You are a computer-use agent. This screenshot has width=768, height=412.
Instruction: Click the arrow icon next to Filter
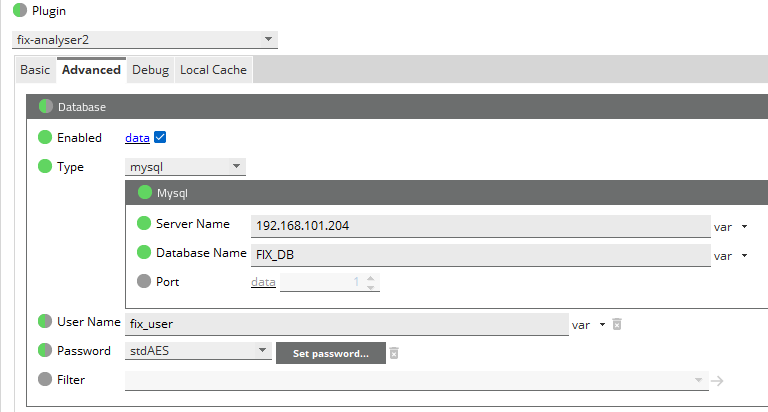click(x=716, y=380)
